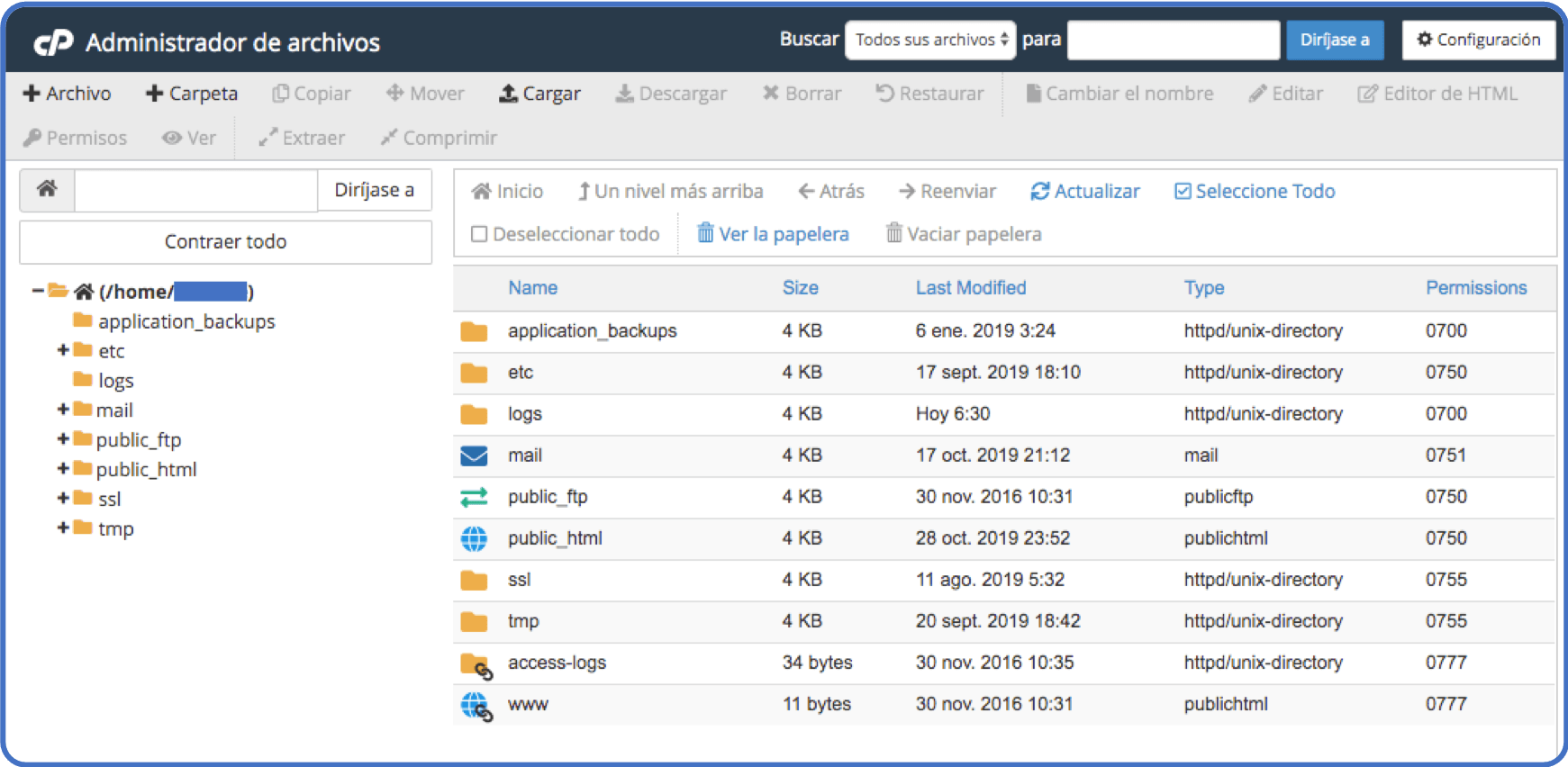Screen dimensions: 1568x767
Task: Click the 0751 permissions of mail
Action: (1446, 456)
